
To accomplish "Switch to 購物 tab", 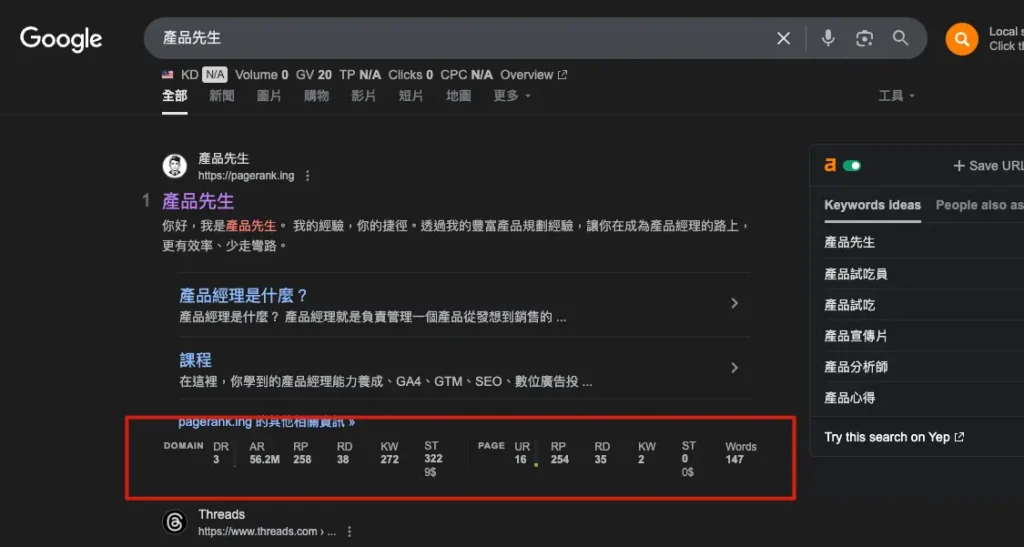I will pos(316,96).
